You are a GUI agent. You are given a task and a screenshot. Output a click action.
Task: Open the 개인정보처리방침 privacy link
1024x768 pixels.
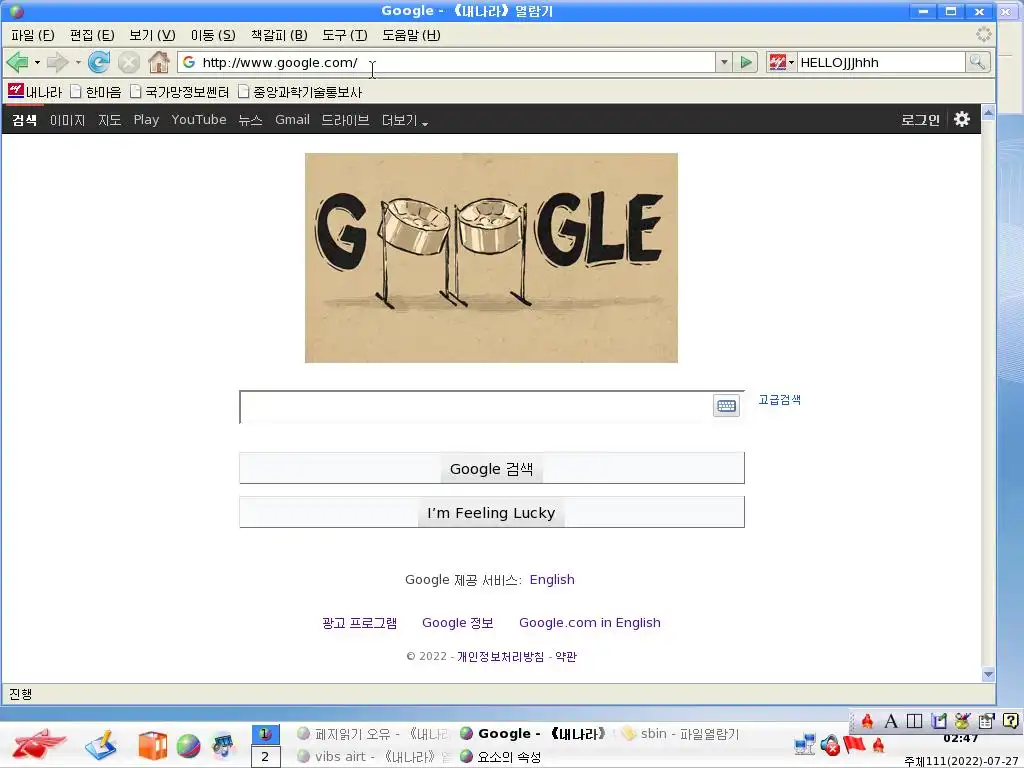(x=500, y=656)
